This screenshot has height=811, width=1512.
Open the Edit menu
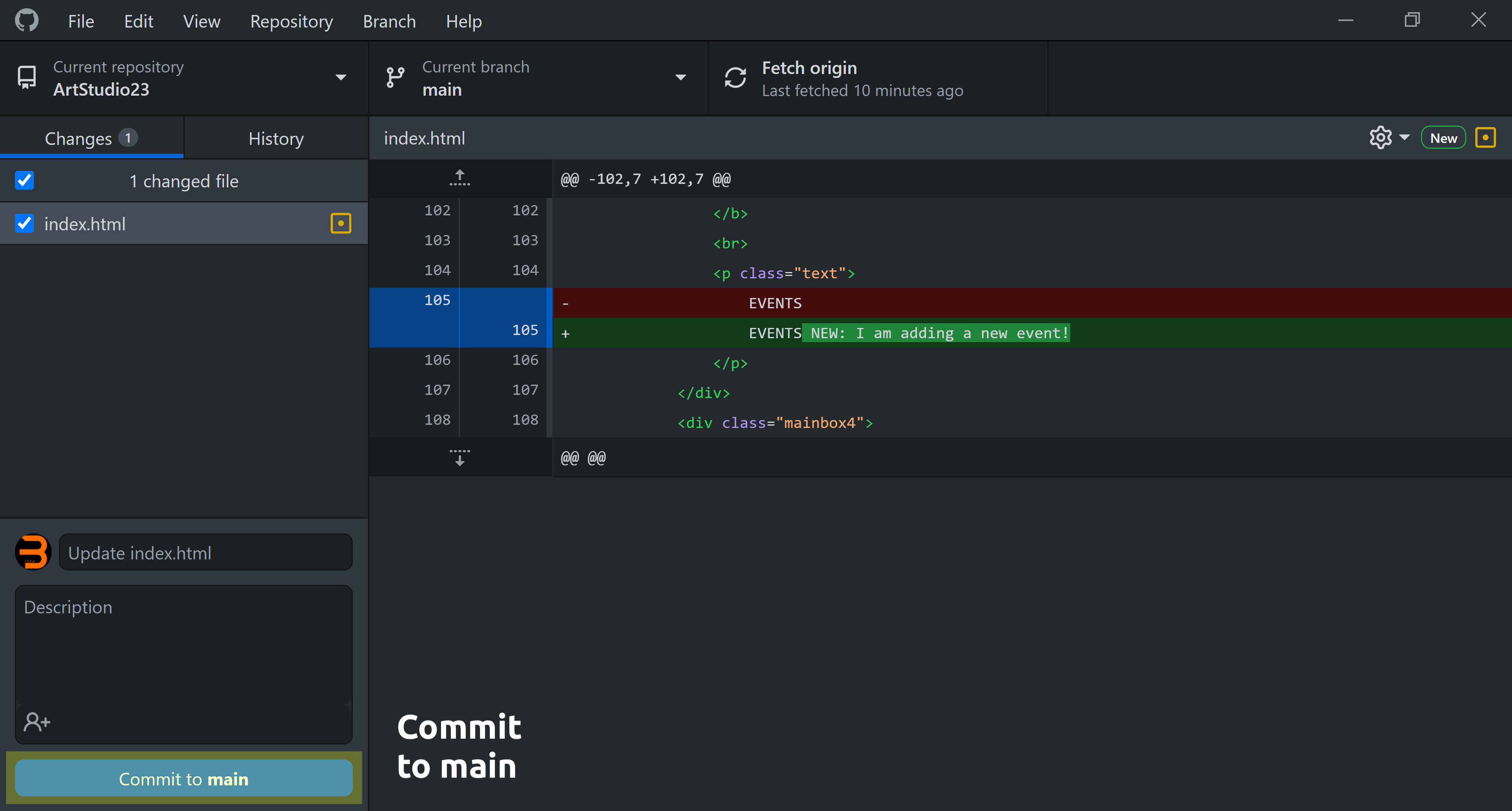139,21
